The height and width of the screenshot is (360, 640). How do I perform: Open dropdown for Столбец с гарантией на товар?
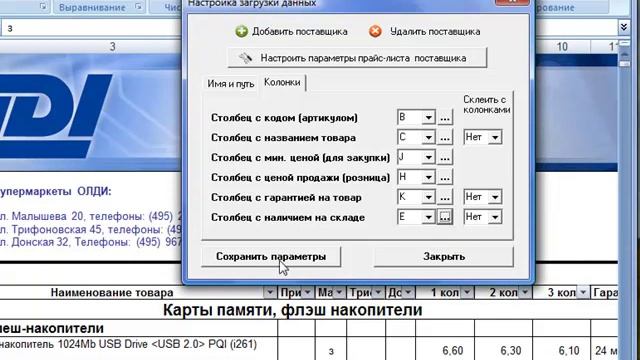428,197
